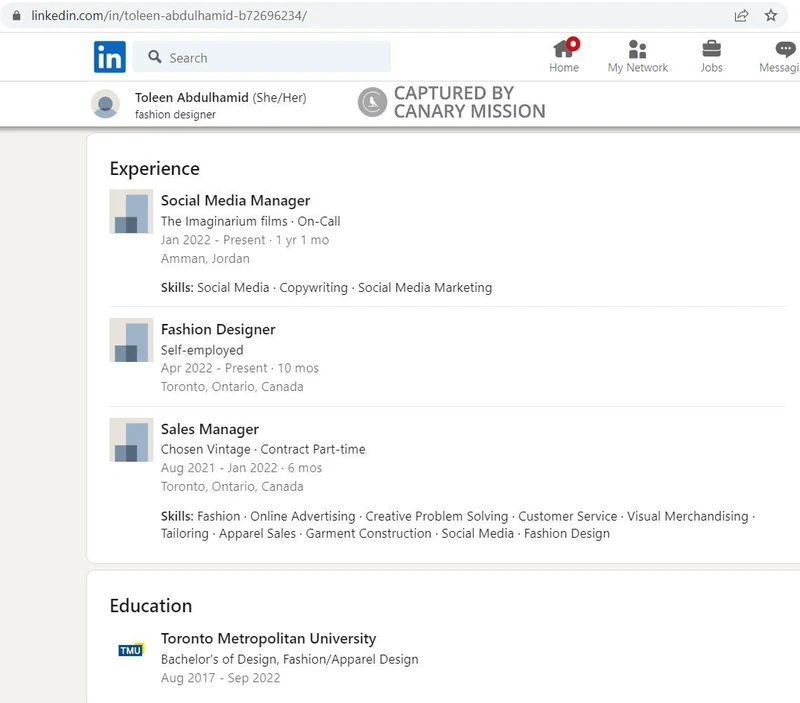Open Sales Manager position title

[210, 430]
